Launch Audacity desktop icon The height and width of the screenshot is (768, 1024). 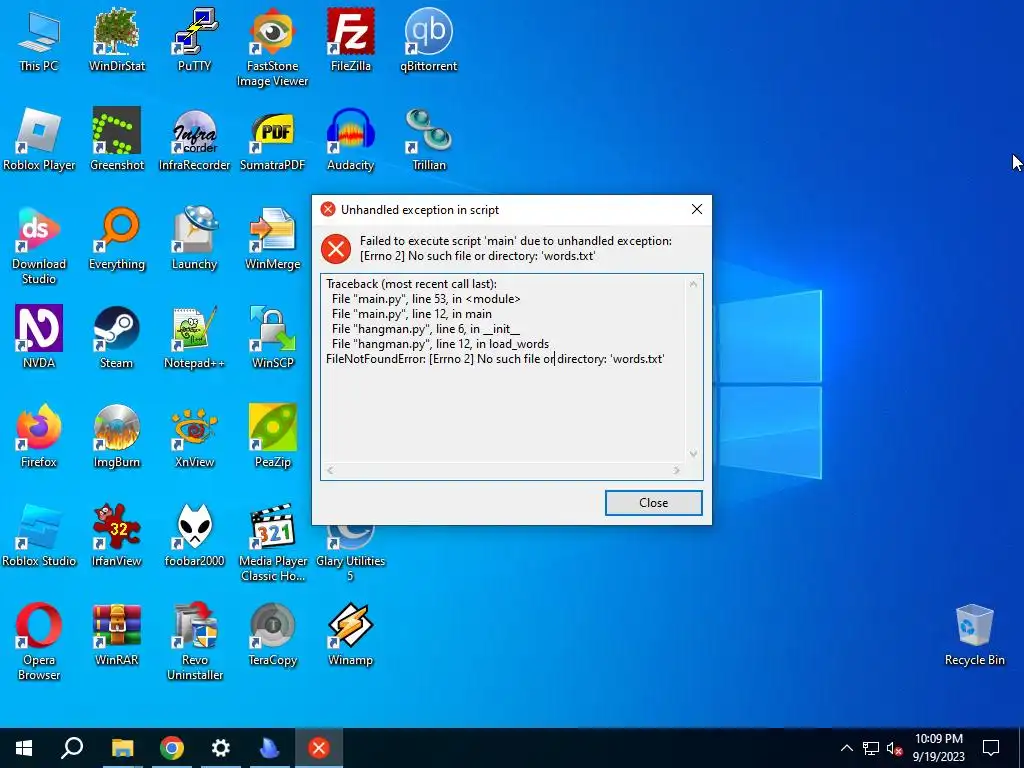pyautogui.click(x=351, y=140)
